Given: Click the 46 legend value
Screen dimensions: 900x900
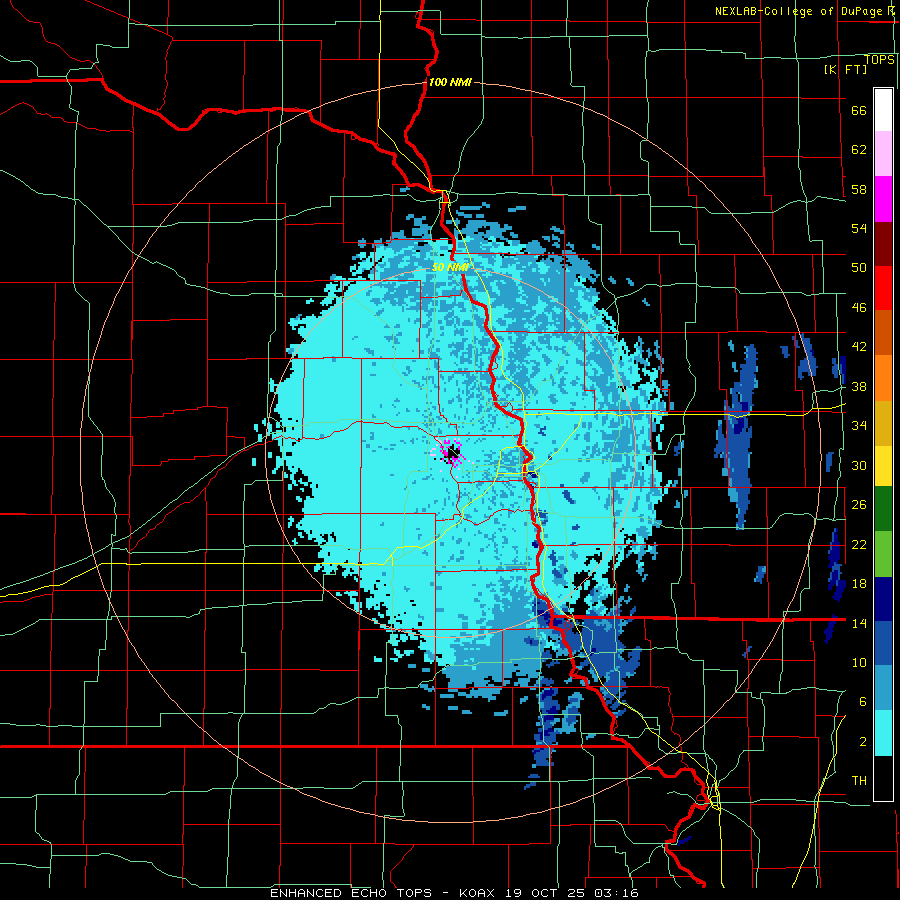Looking at the screenshot, I should [x=859, y=308].
